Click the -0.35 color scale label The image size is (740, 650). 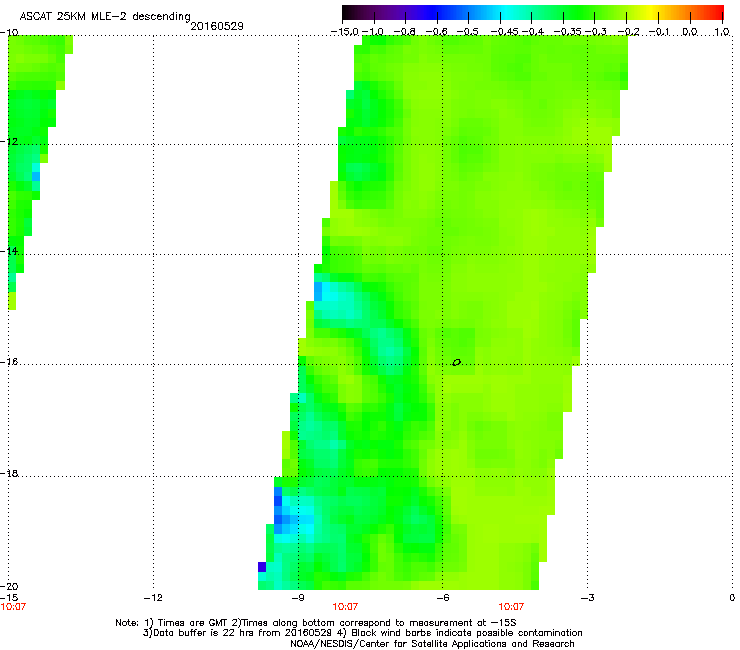tap(568, 32)
